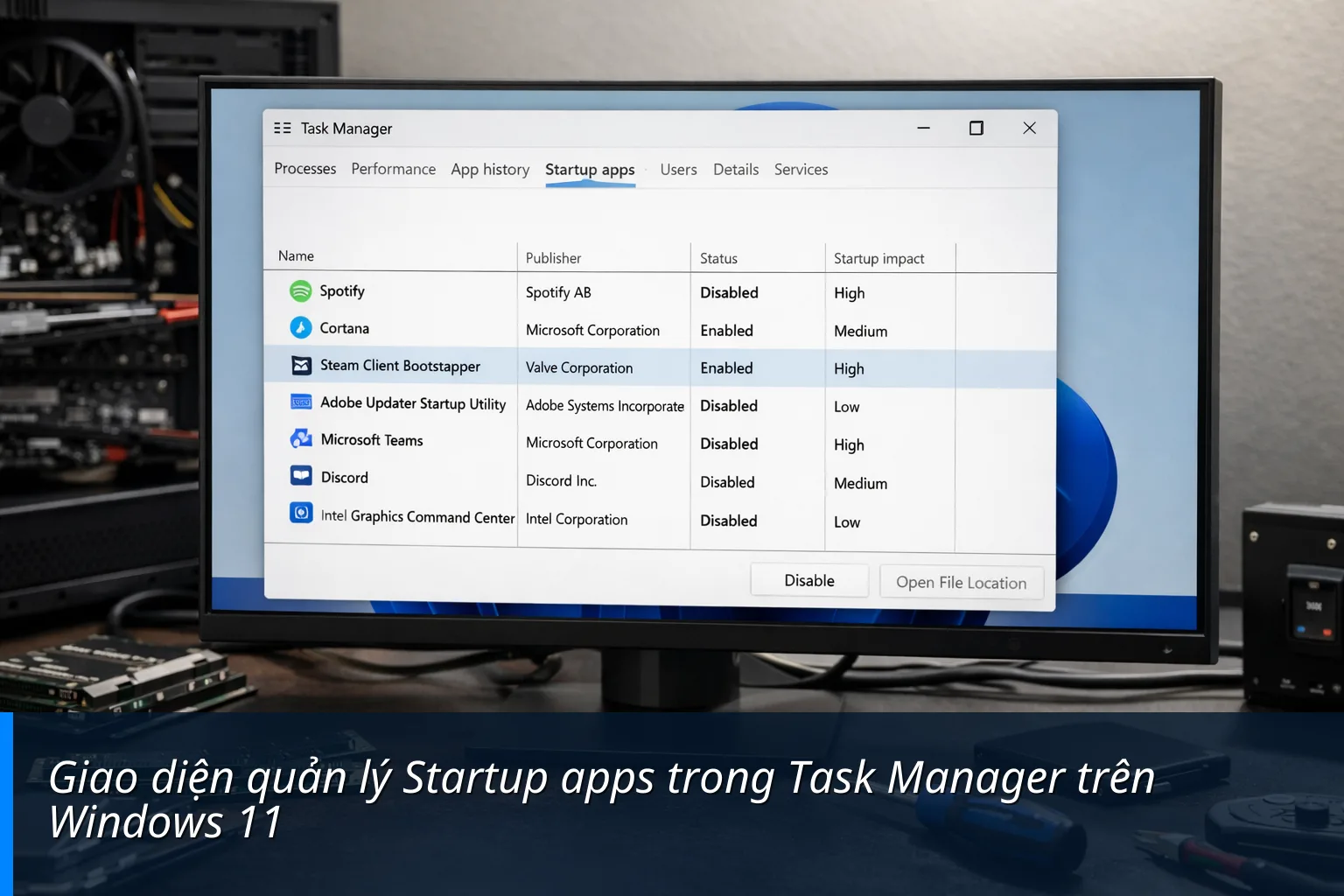This screenshot has height=896, width=1344.
Task: Click the Task Manager title bar icon
Action: coord(282,128)
